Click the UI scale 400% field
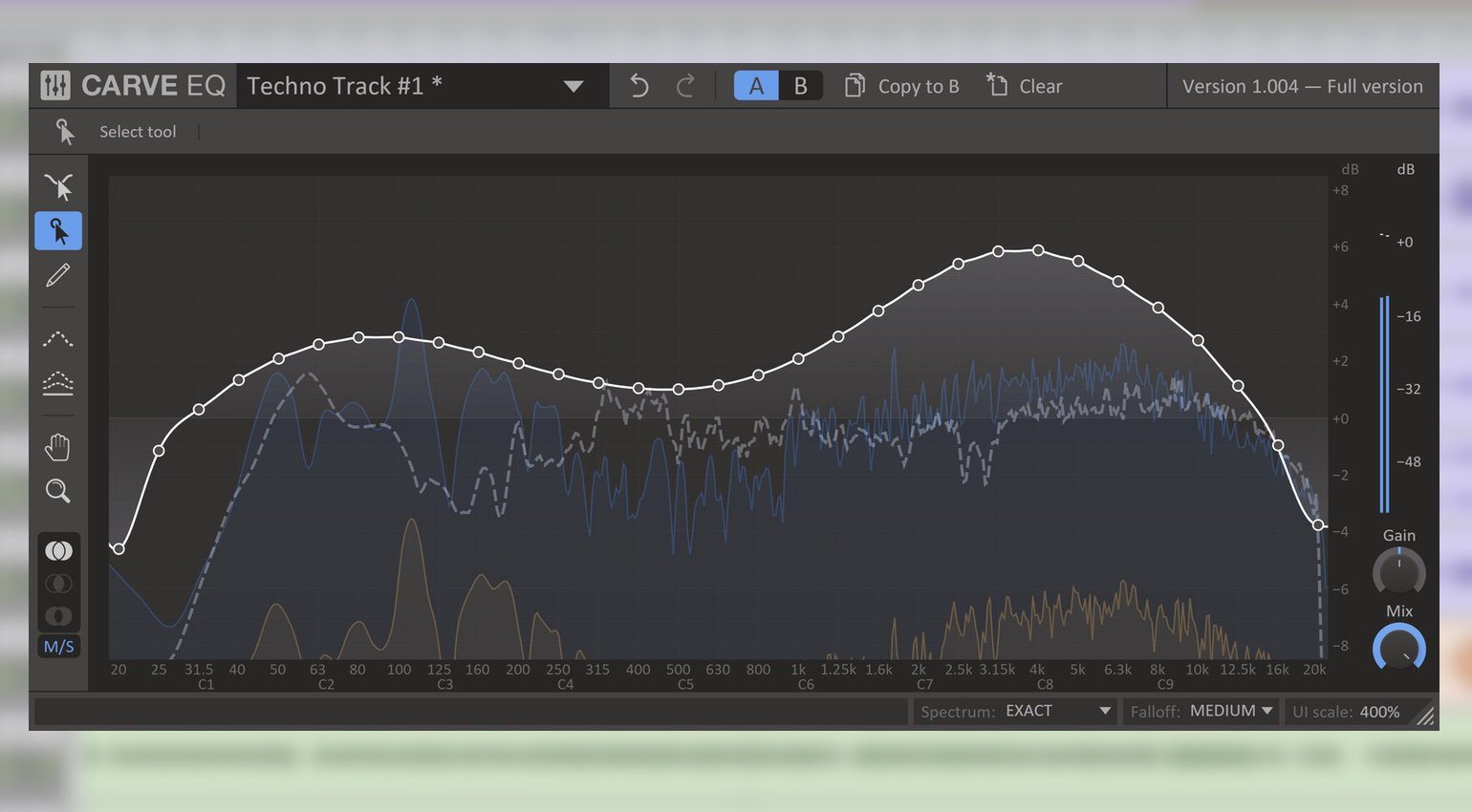The height and width of the screenshot is (812, 1472). tap(1346, 712)
